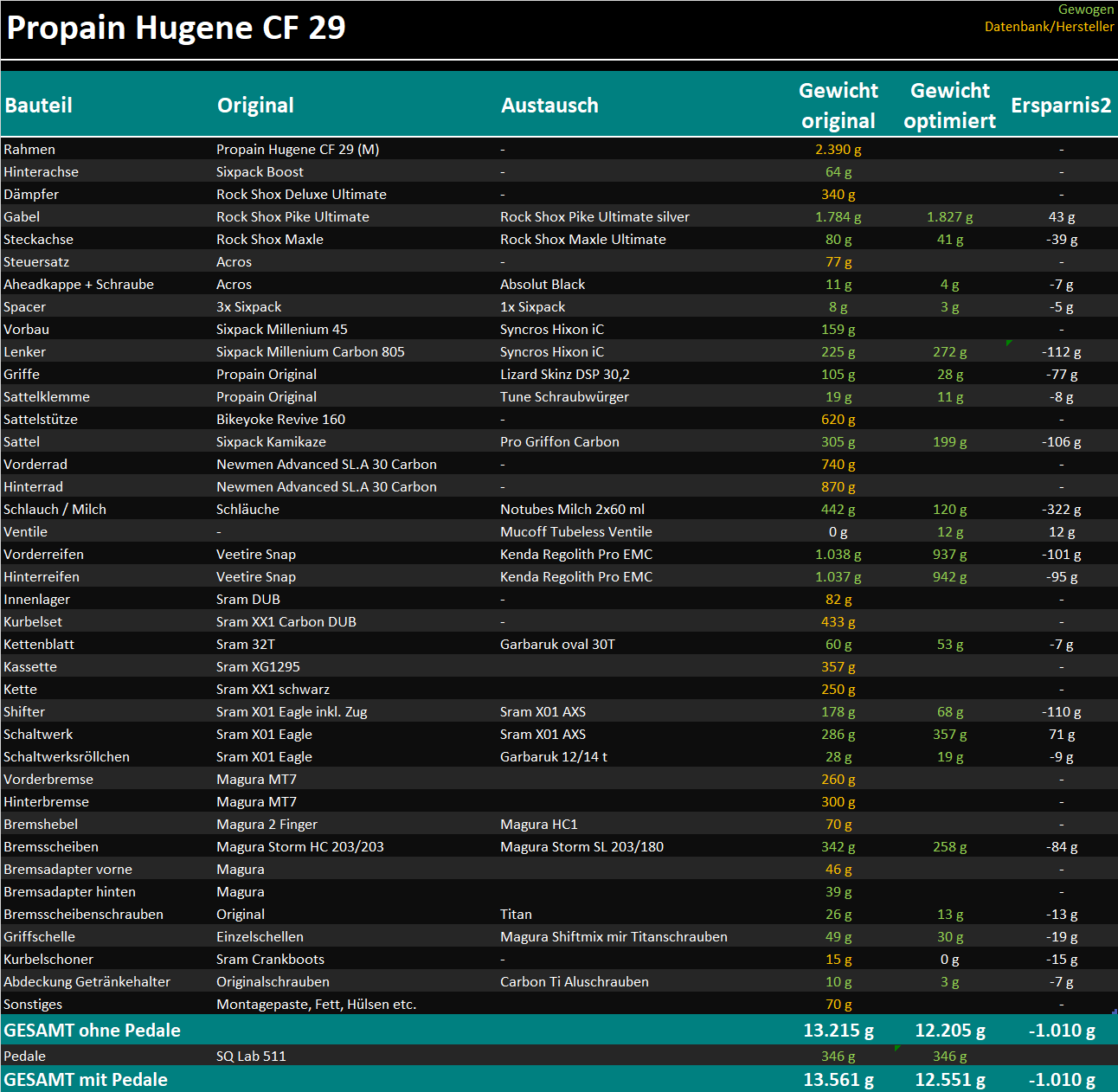Select 'GESAMT mit Pedale' total row label

coord(86,1080)
